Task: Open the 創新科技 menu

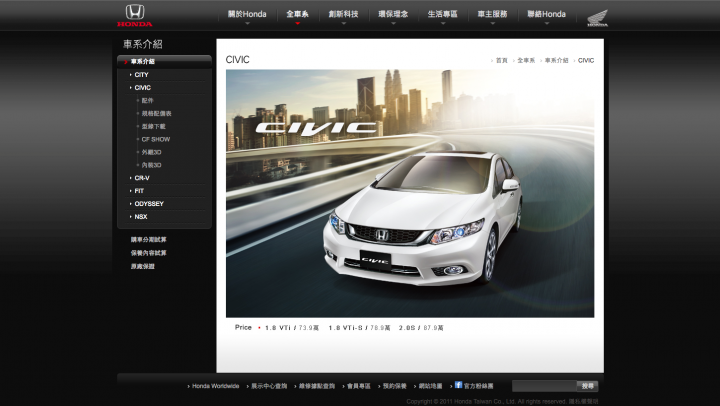Action: point(343,14)
